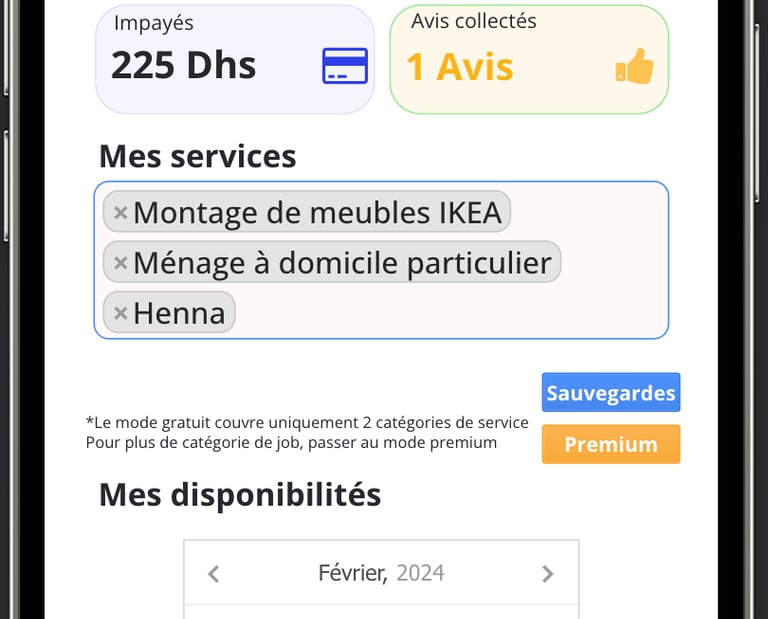Click the orange thumbs-up icon
This screenshot has height=619, width=768.
pyautogui.click(x=634, y=66)
